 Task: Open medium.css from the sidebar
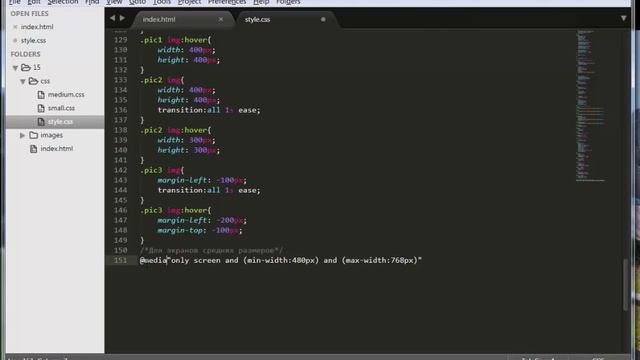click(x=66, y=95)
